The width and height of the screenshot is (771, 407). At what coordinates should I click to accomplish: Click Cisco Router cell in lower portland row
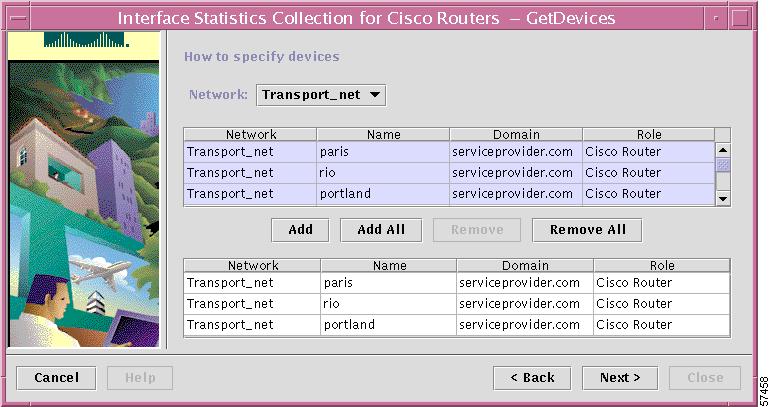[x=662, y=325]
